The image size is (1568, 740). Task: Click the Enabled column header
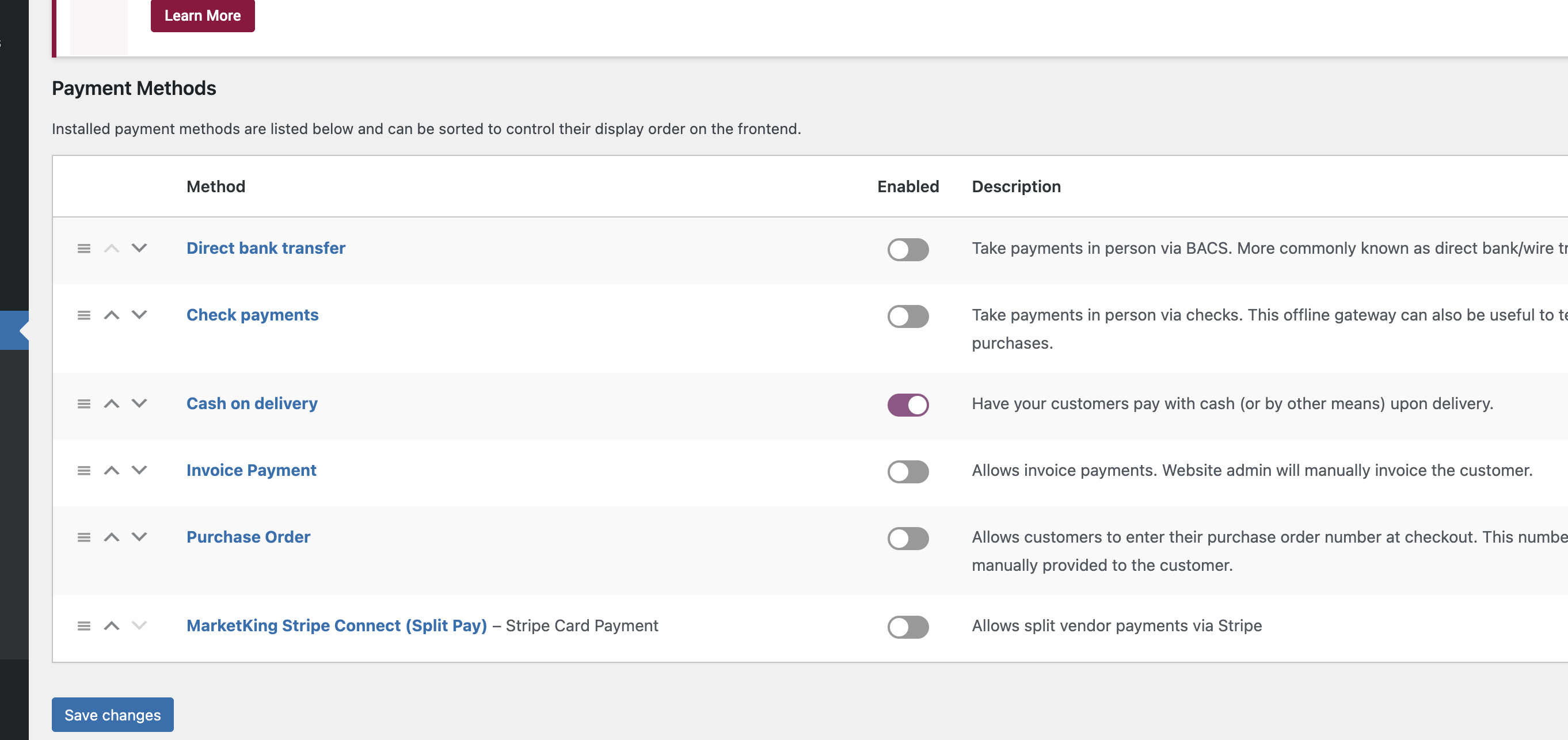pyautogui.click(x=908, y=187)
